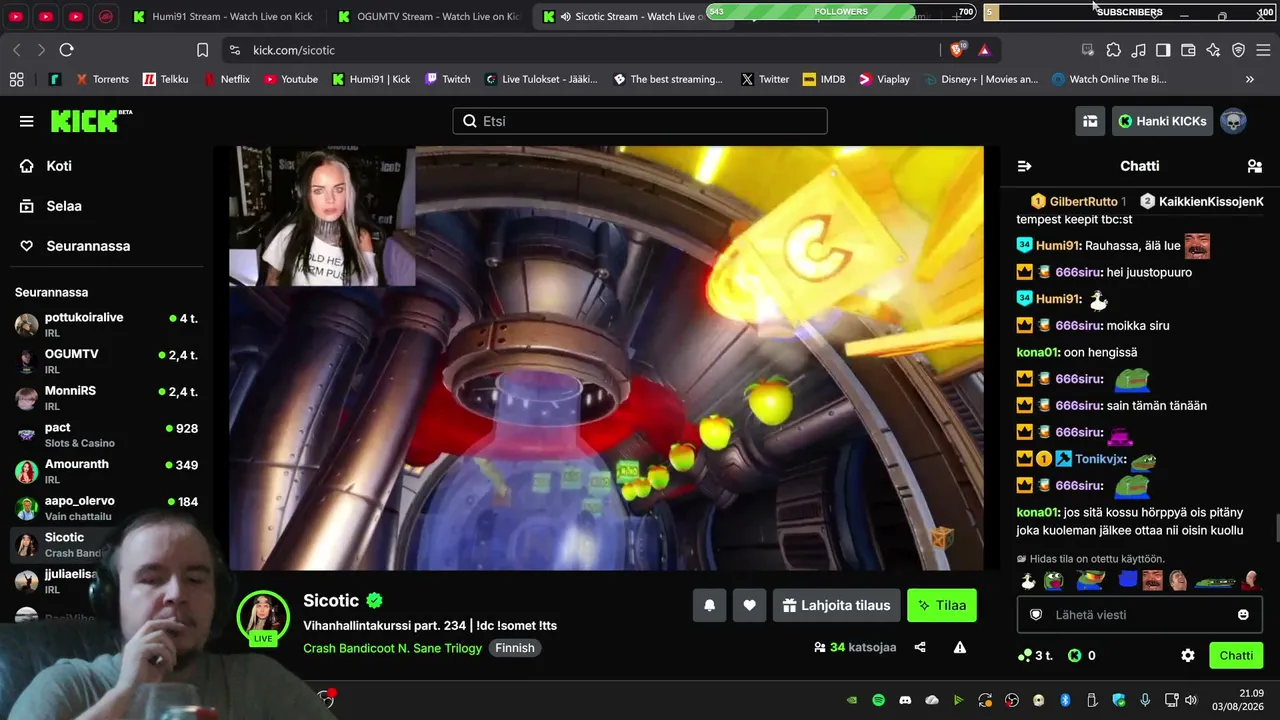Open the emote picker smiley
The width and height of the screenshot is (1280, 720).
point(1243,614)
